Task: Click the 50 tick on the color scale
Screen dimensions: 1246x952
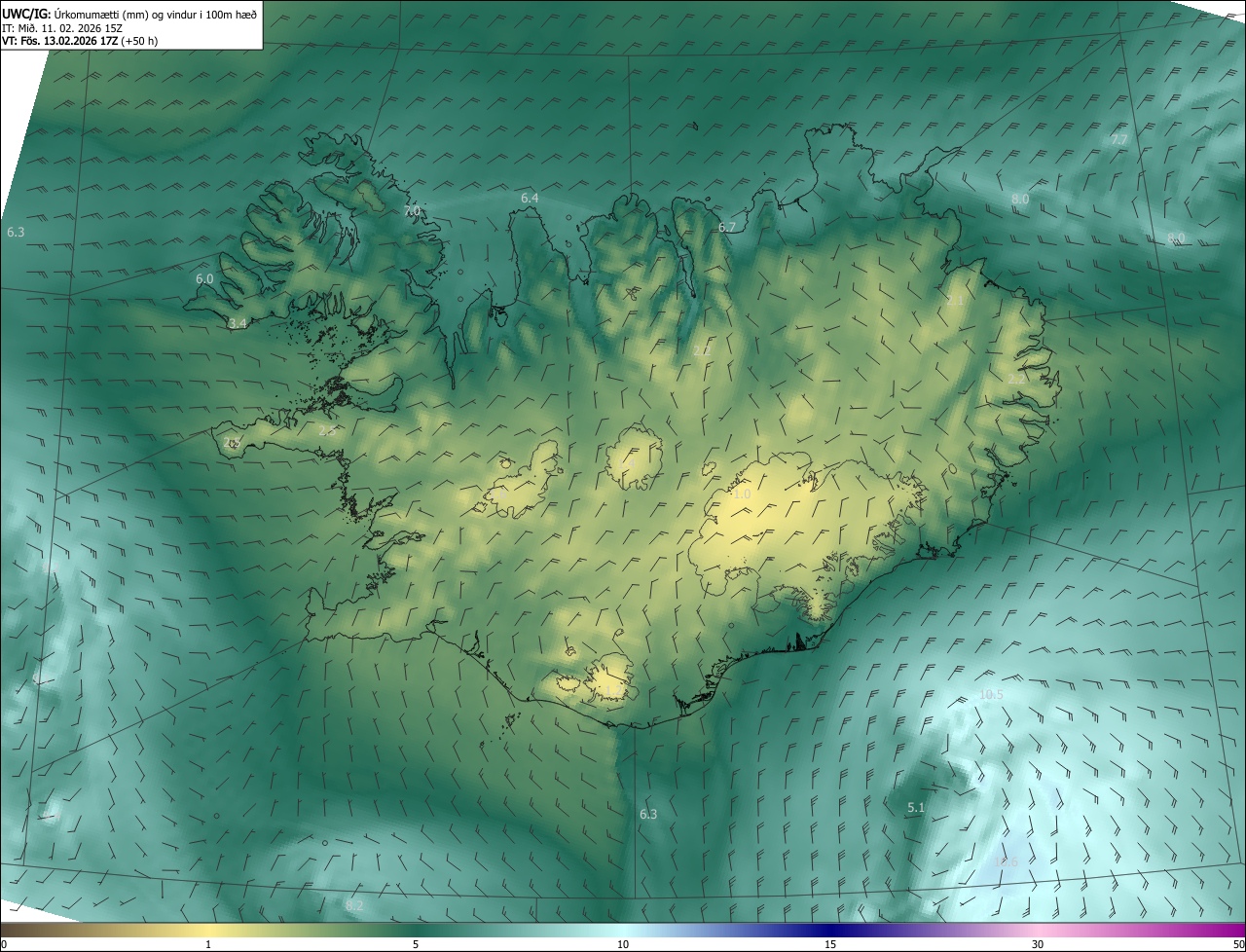Action: [x=1238, y=944]
